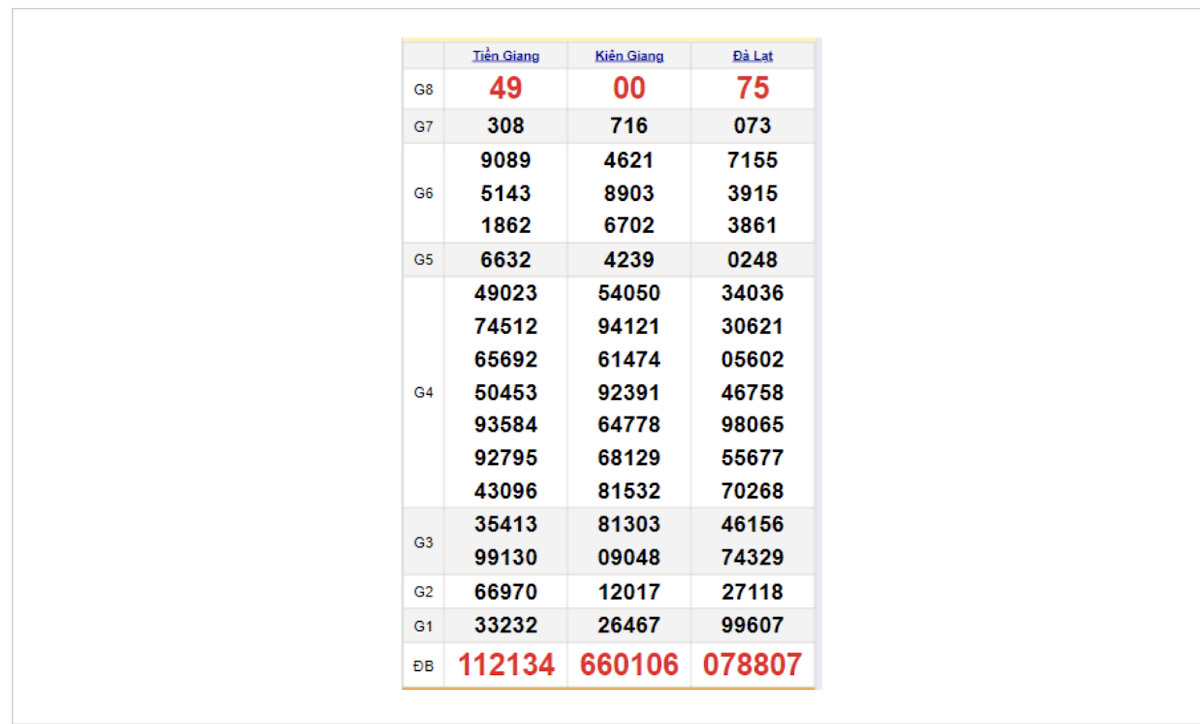1200x724 pixels.
Task: Open the Kiên Giang province link
Action: (629, 56)
